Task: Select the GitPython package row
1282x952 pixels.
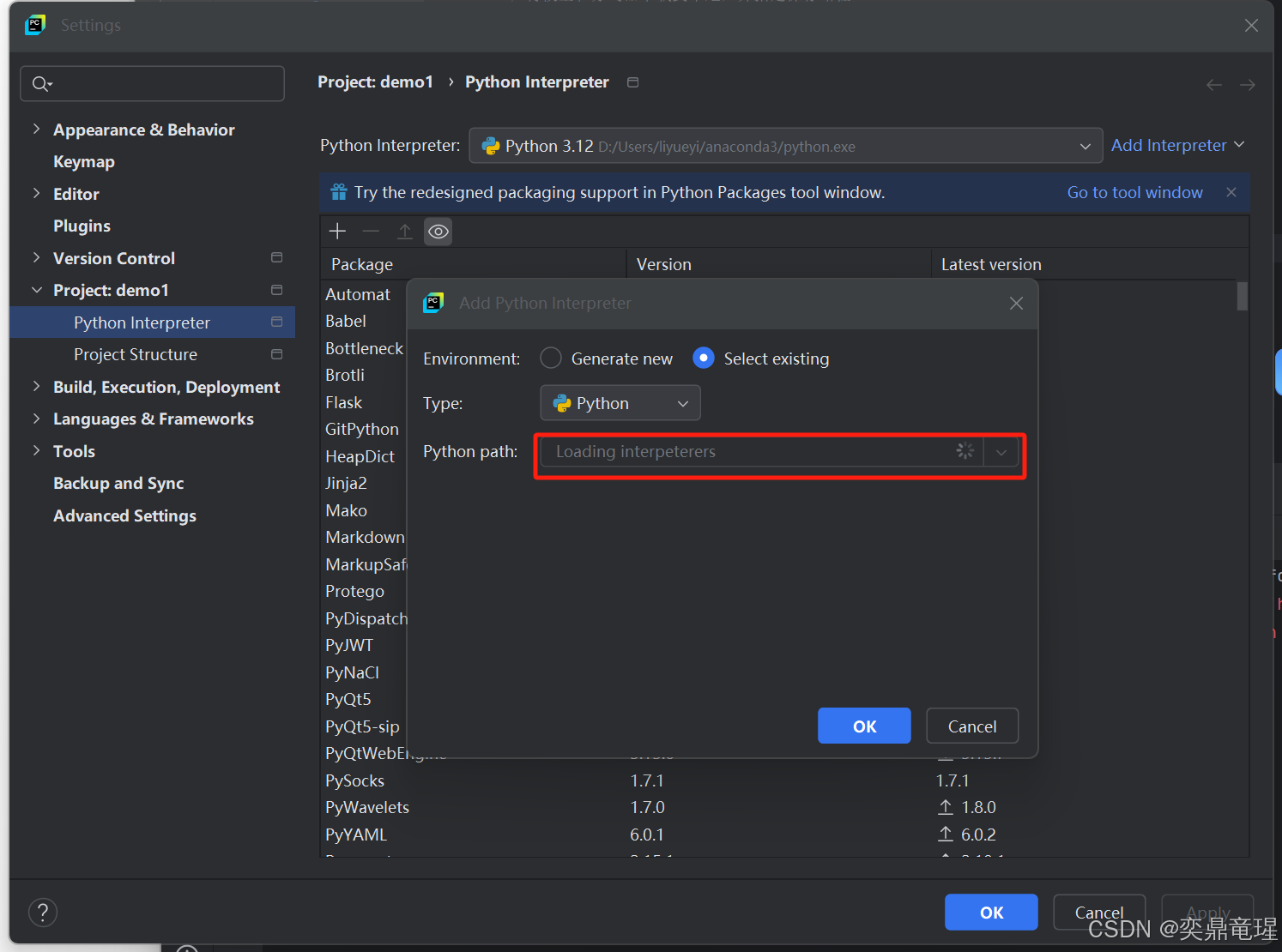Action: [364, 429]
